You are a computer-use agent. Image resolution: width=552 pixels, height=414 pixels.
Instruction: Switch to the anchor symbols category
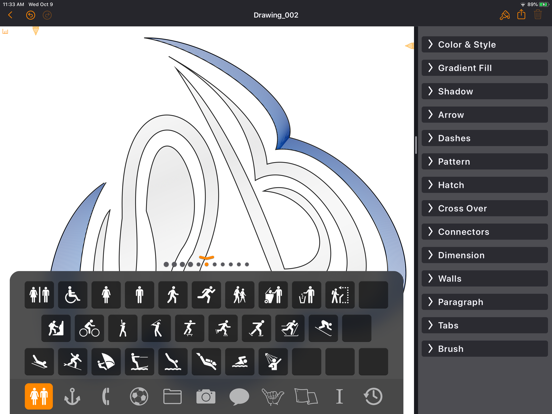(x=72, y=396)
